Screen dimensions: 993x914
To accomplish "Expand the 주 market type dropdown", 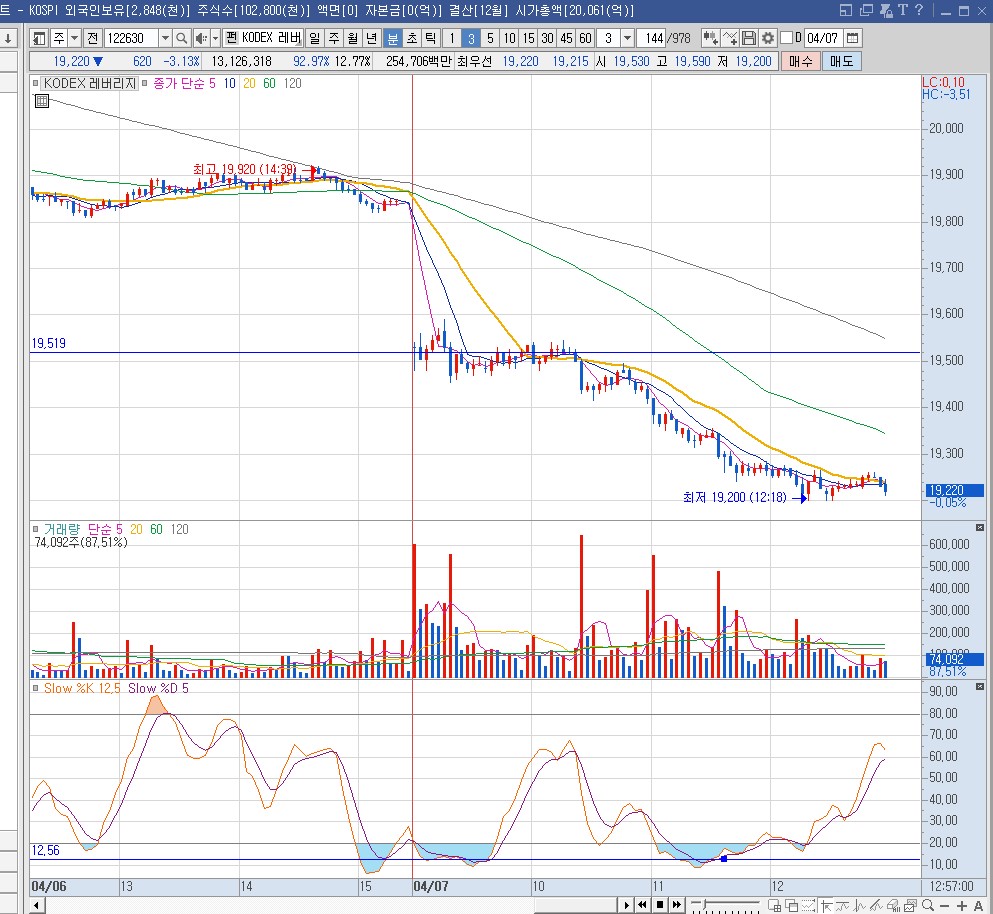I will [74, 38].
